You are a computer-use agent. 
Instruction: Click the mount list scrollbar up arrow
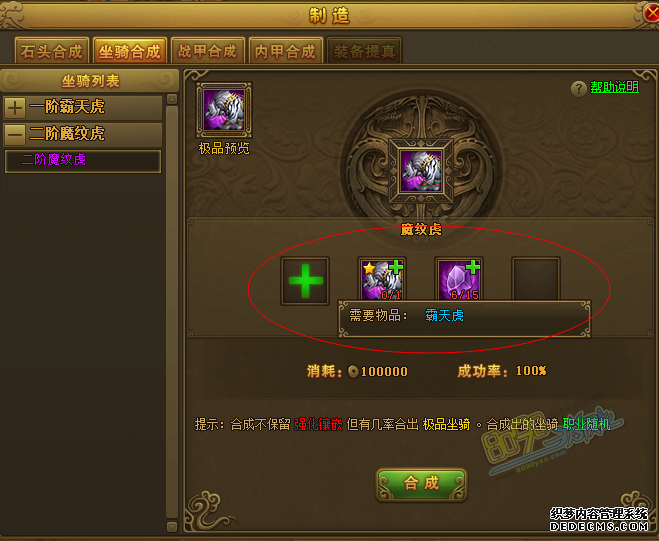click(x=172, y=99)
